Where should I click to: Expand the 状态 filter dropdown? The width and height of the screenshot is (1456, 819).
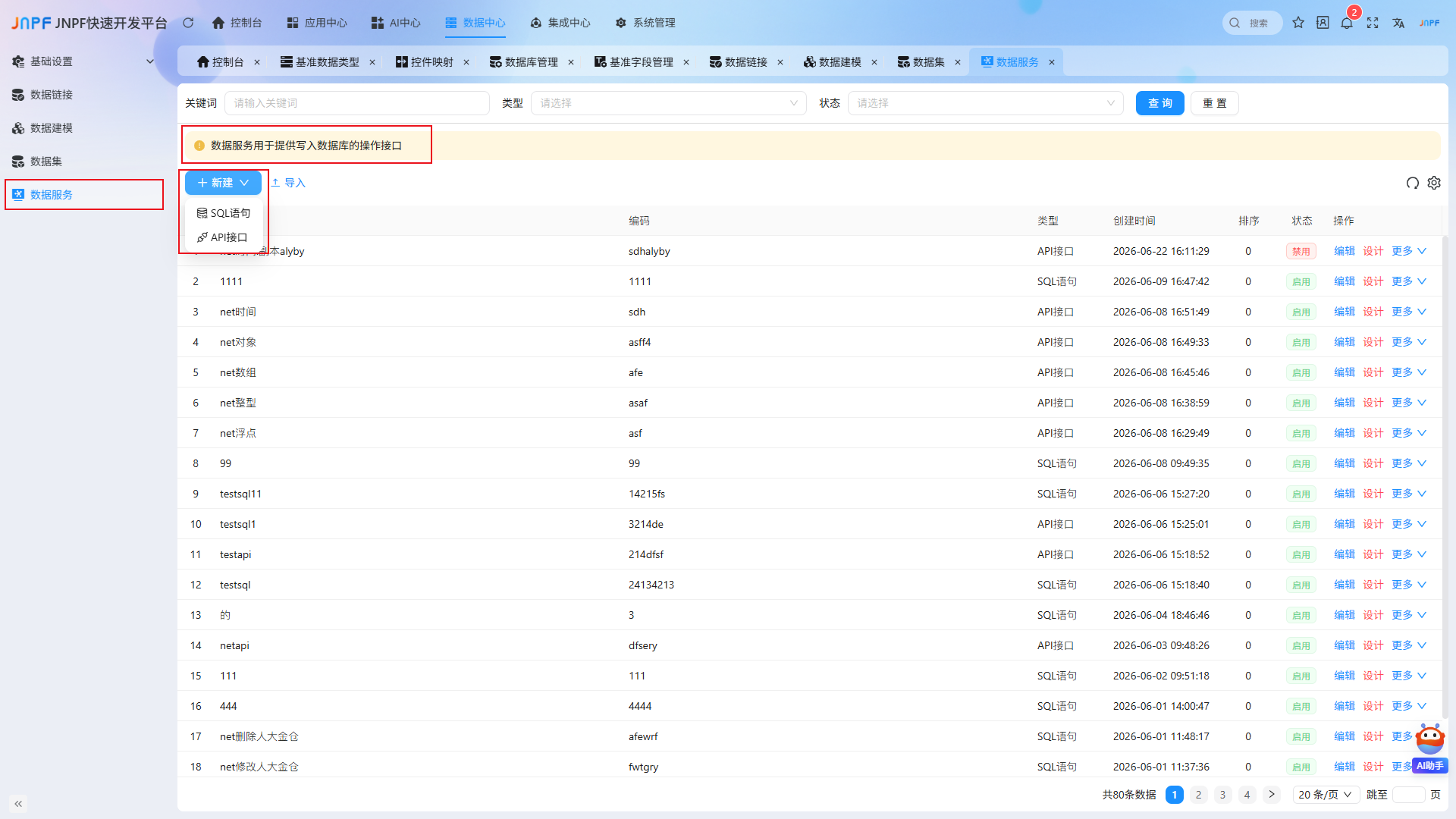click(x=985, y=103)
